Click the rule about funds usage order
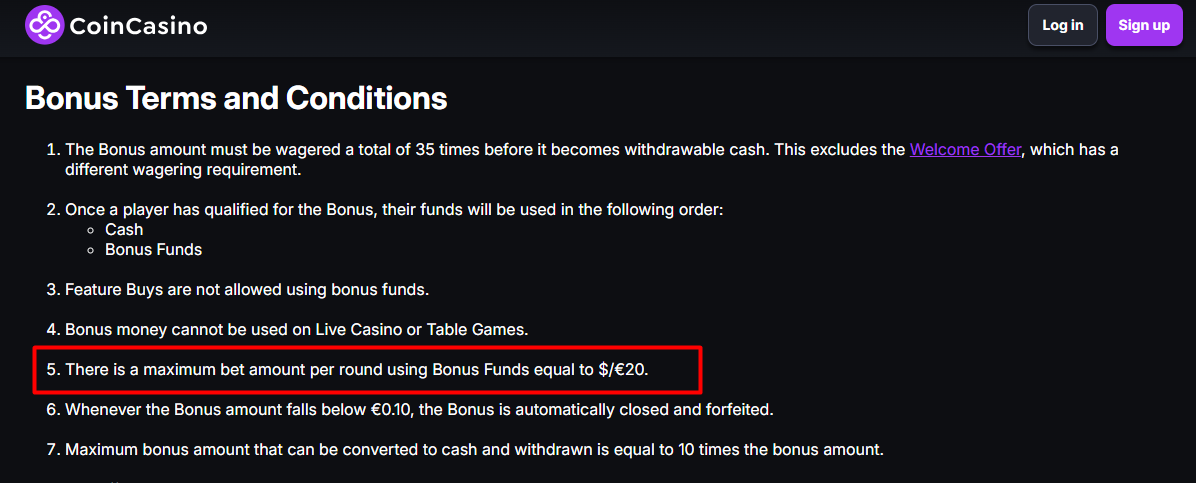Screen dimensions: 1196x483 click(393, 210)
